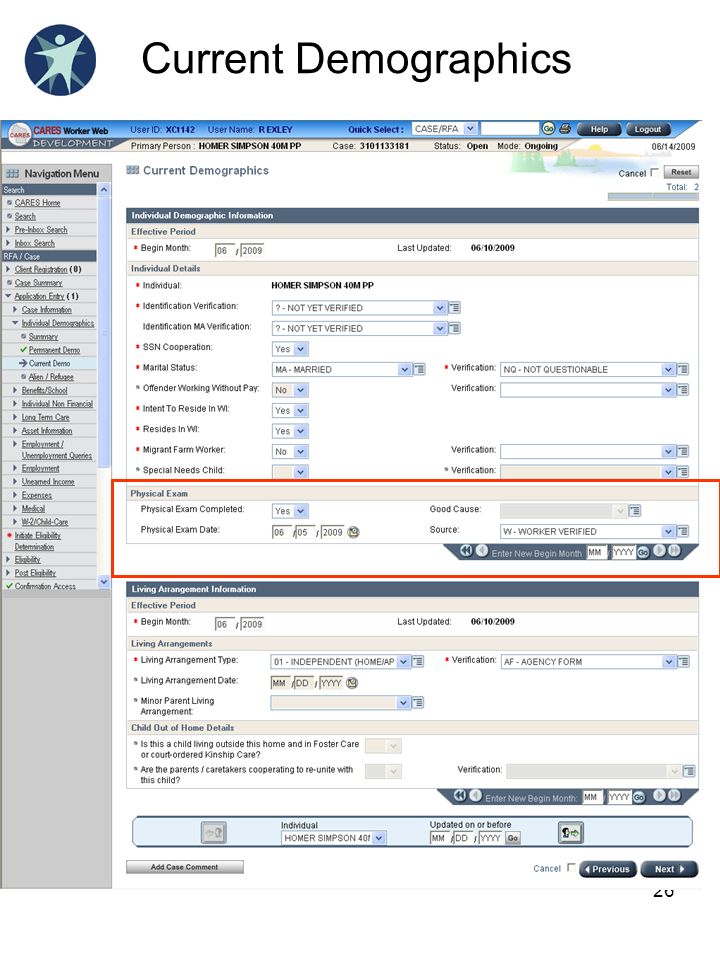This screenshot has height=960, width=720.
Task: Click the printer icon in the header
Action: (565, 129)
